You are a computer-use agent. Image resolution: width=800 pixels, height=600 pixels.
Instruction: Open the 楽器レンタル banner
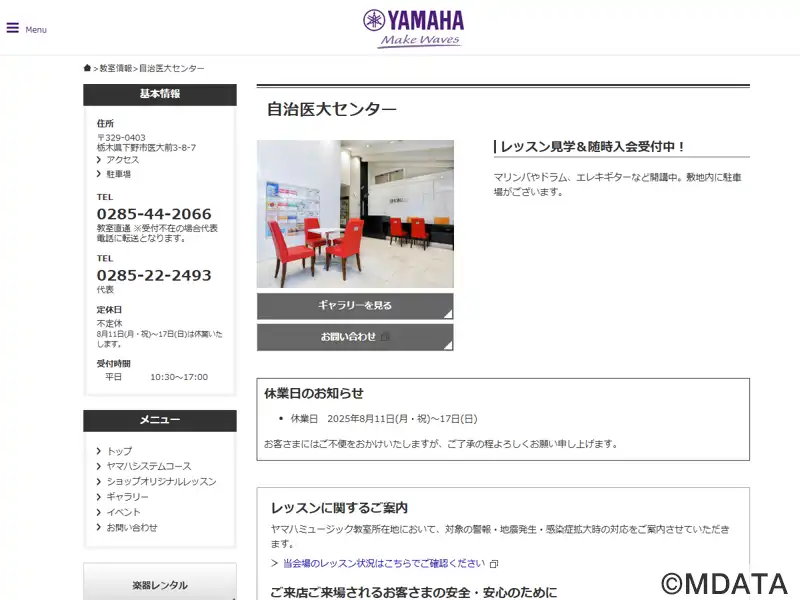[x=160, y=585]
